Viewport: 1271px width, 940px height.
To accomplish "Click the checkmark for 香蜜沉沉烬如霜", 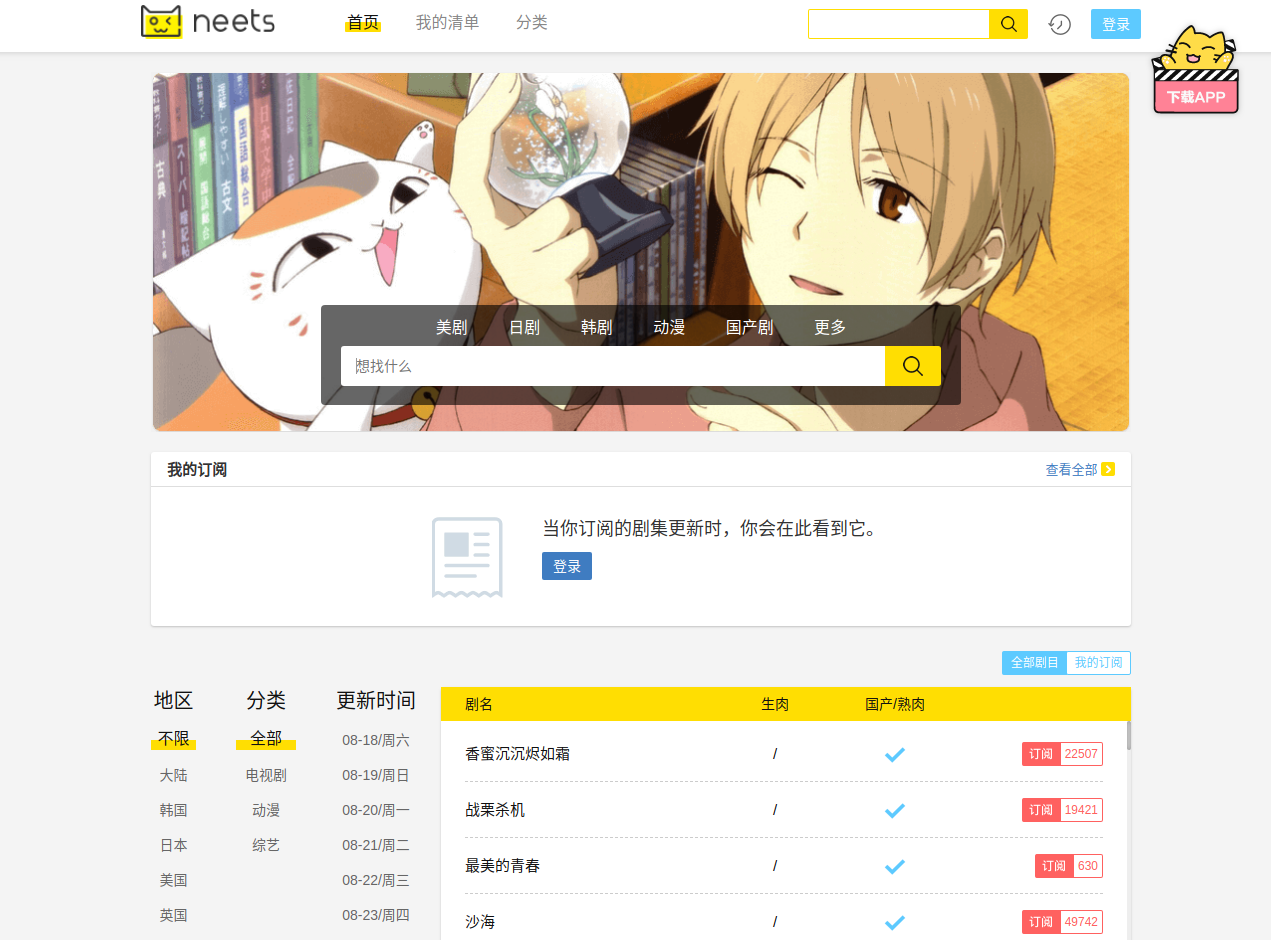I will click(894, 754).
